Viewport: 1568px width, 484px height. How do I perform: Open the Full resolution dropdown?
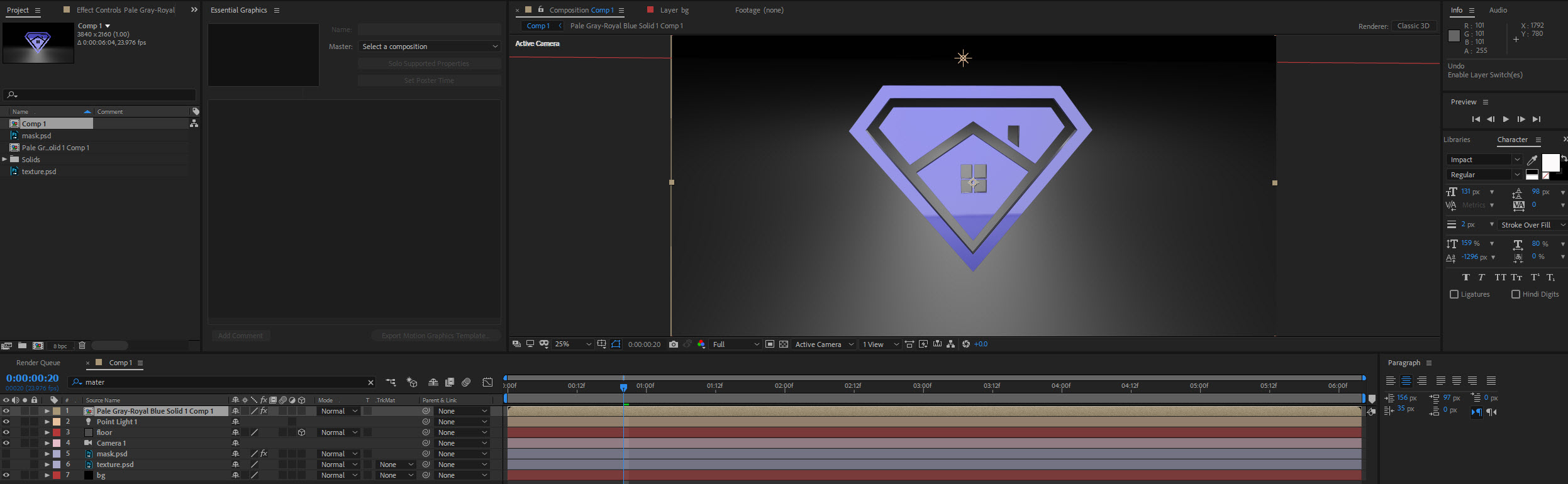click(x=736, y=344)
